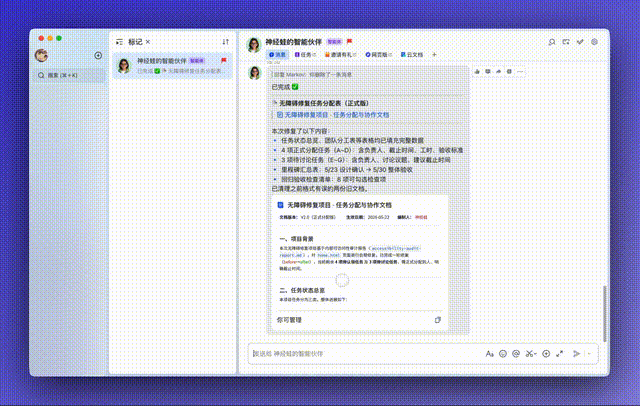The height and width of the screenshot is (406, 640).
Task: Switch to the 任务 tab
Action: (305, 55)
